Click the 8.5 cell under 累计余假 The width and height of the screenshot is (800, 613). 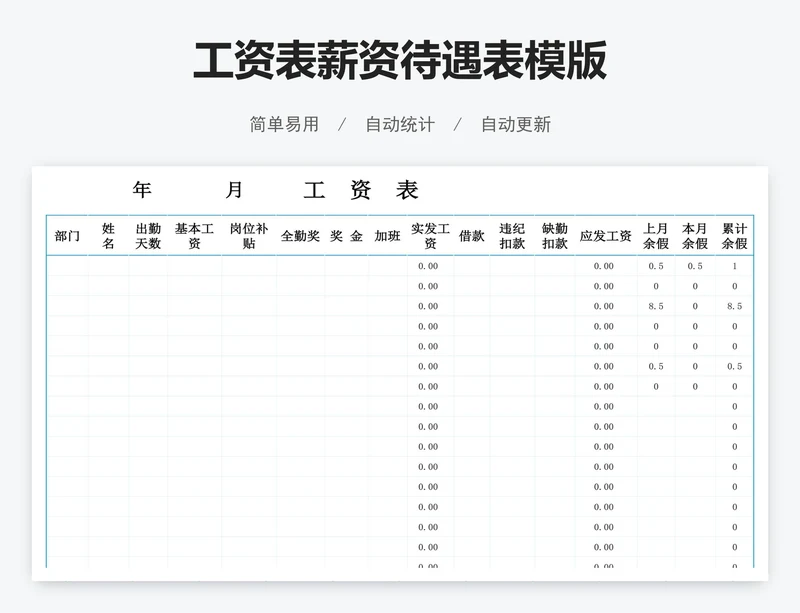(735, 306)
